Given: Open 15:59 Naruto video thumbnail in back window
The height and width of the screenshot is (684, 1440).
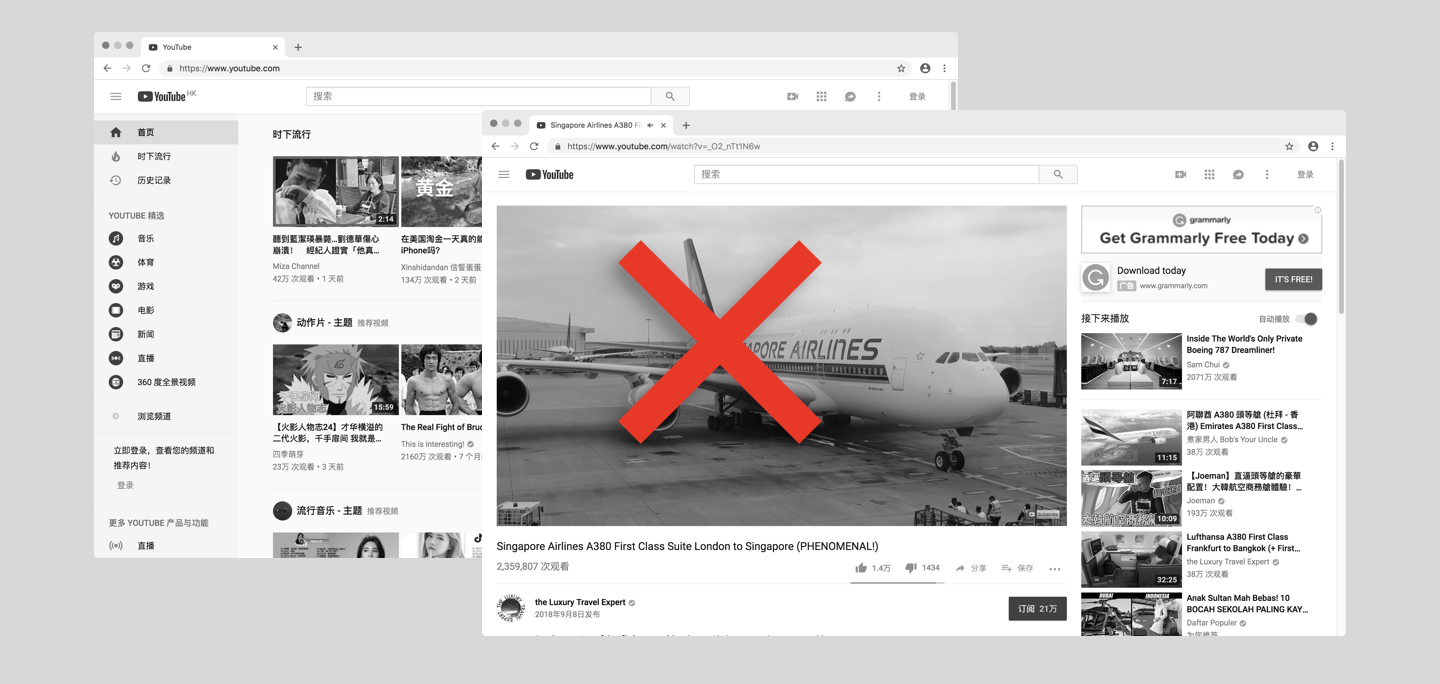Looking at the screenshot, I should pyautogui.click(x=336, y=380).
